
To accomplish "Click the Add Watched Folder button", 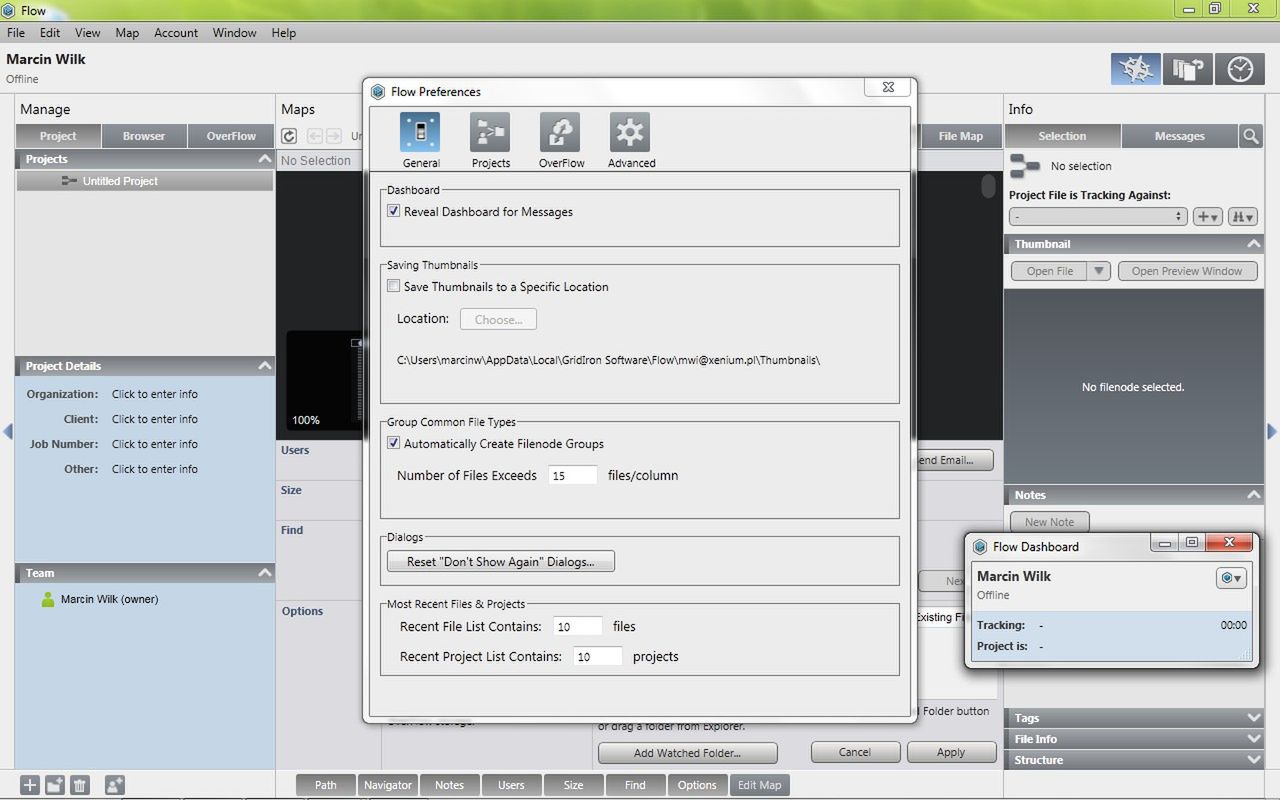I will pyautogui.click(x=688, y=753).
